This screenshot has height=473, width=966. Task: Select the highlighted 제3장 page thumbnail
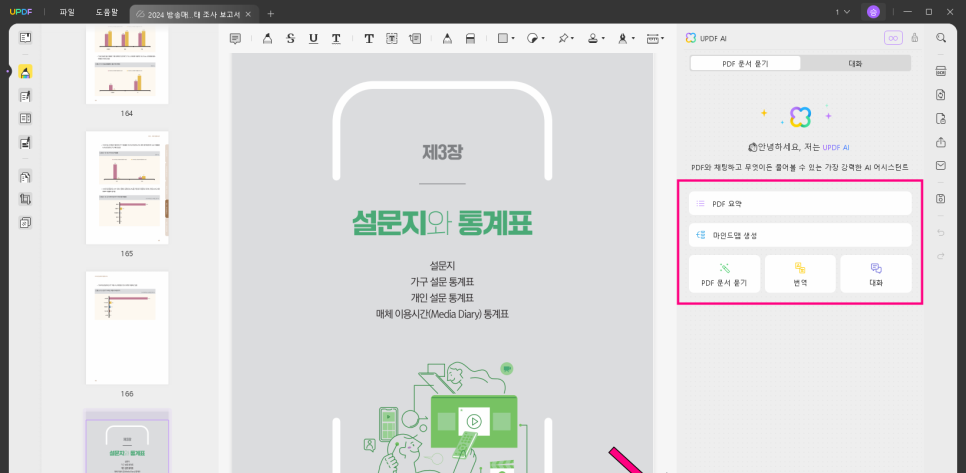tap(127, 447)
